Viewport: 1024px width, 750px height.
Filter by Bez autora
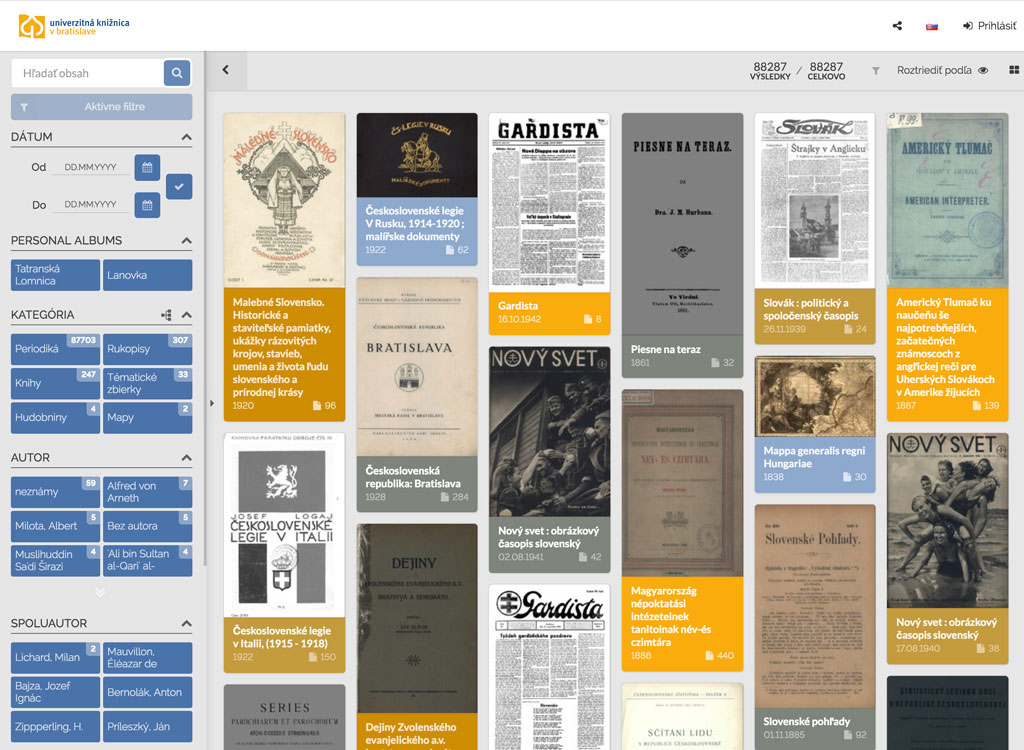(148, 526)
